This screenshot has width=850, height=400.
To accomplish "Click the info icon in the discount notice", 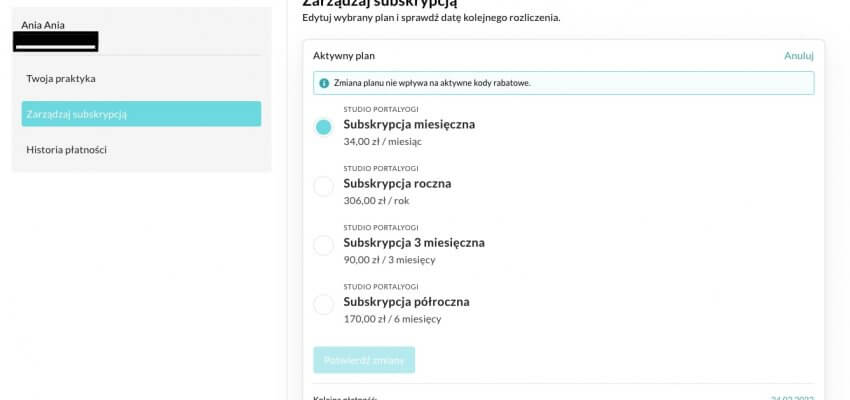I will coord(324,83).
